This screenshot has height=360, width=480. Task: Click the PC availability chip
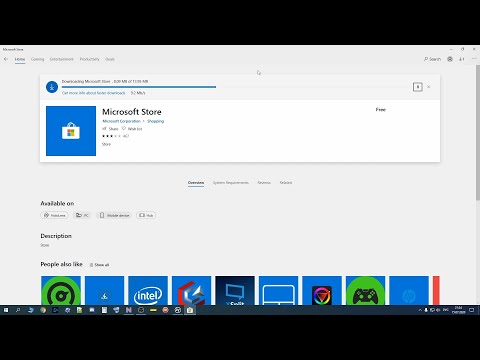pos(82,215)
